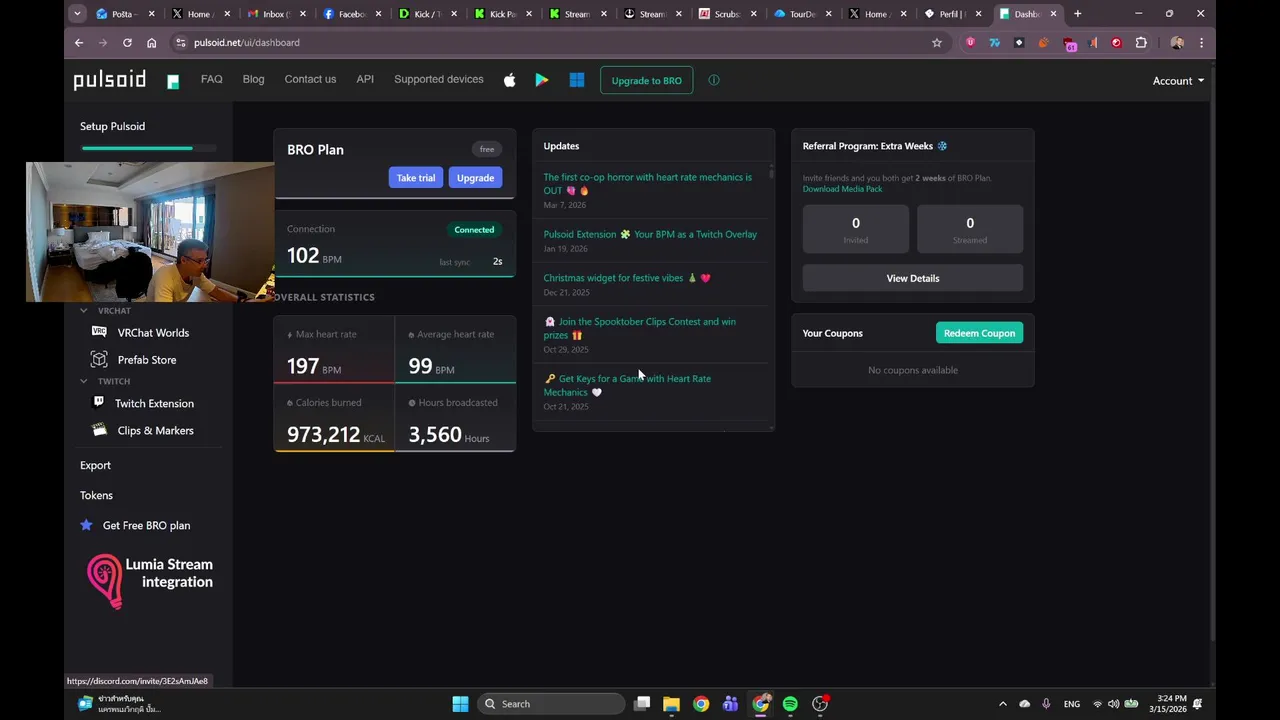This screenshot has width=1280, height=720.
Task: Open the clock and date panel
Action: click(x=1168, y=704)
